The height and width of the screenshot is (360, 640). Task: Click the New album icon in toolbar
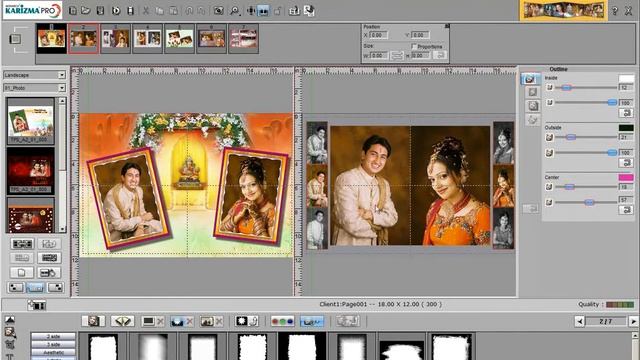tap(73, 11)
